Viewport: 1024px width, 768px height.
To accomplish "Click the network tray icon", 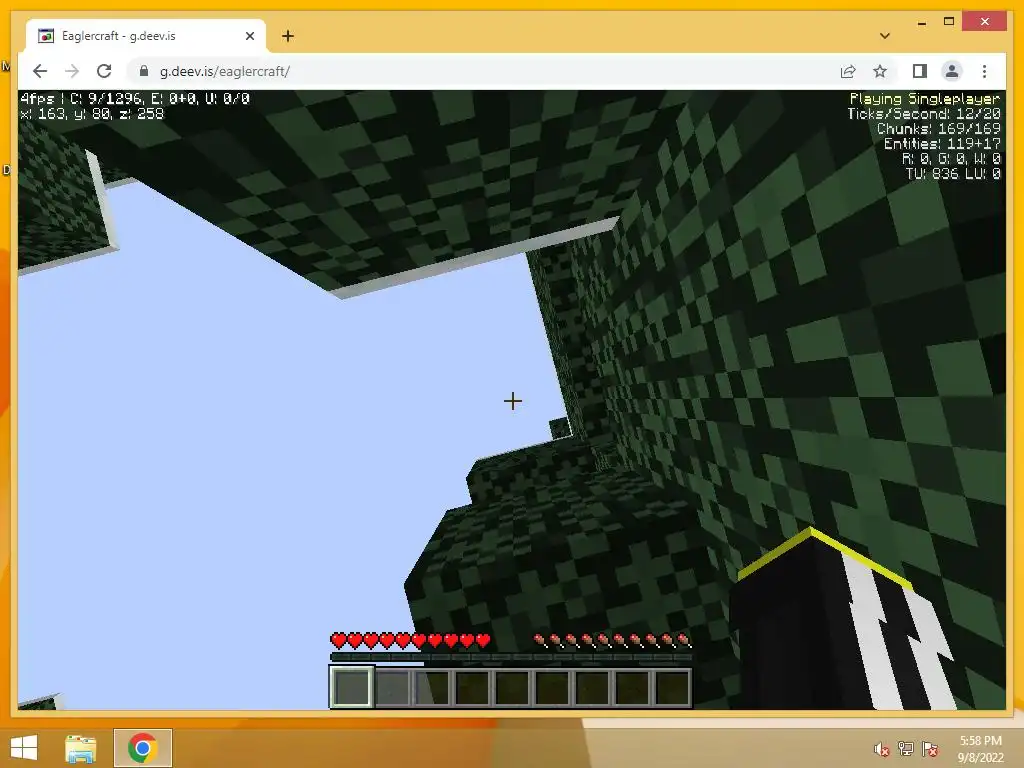I will [906, 749].
